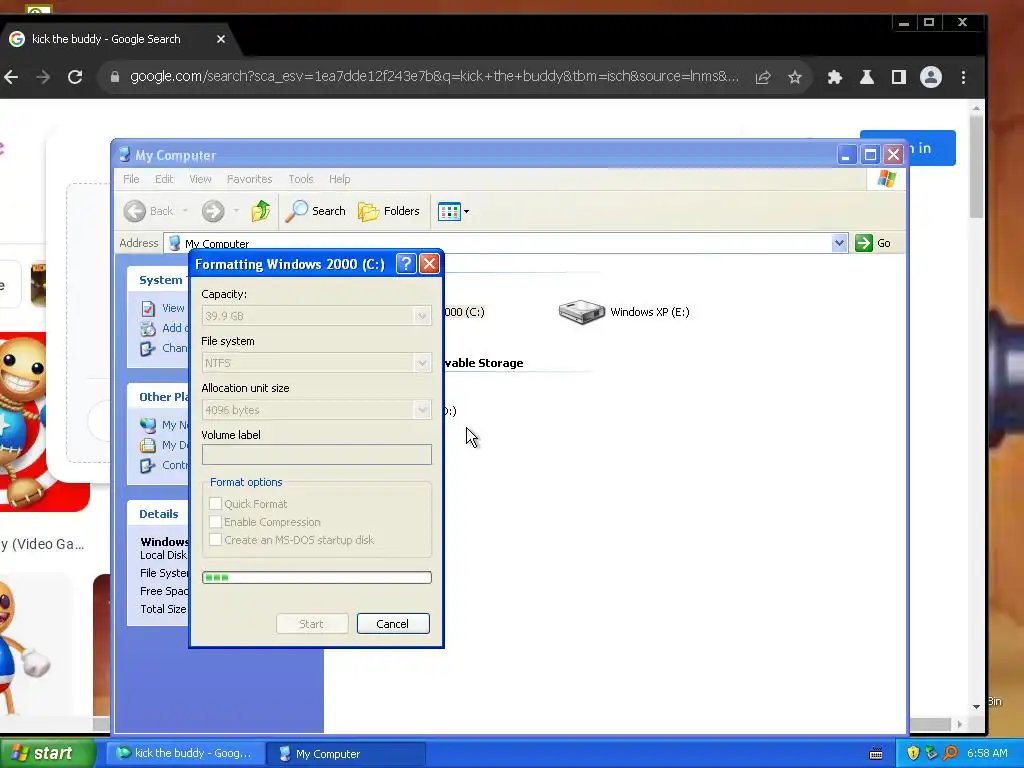
Task: Click My Computer taskbar button
Action: 346,754
